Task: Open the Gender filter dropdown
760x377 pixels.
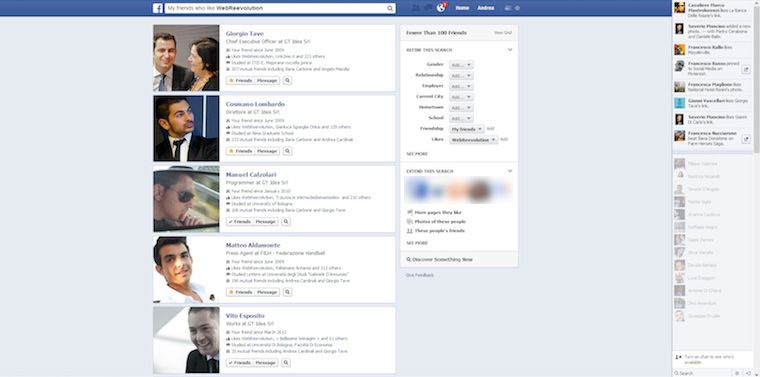Action: pos(461,65)
